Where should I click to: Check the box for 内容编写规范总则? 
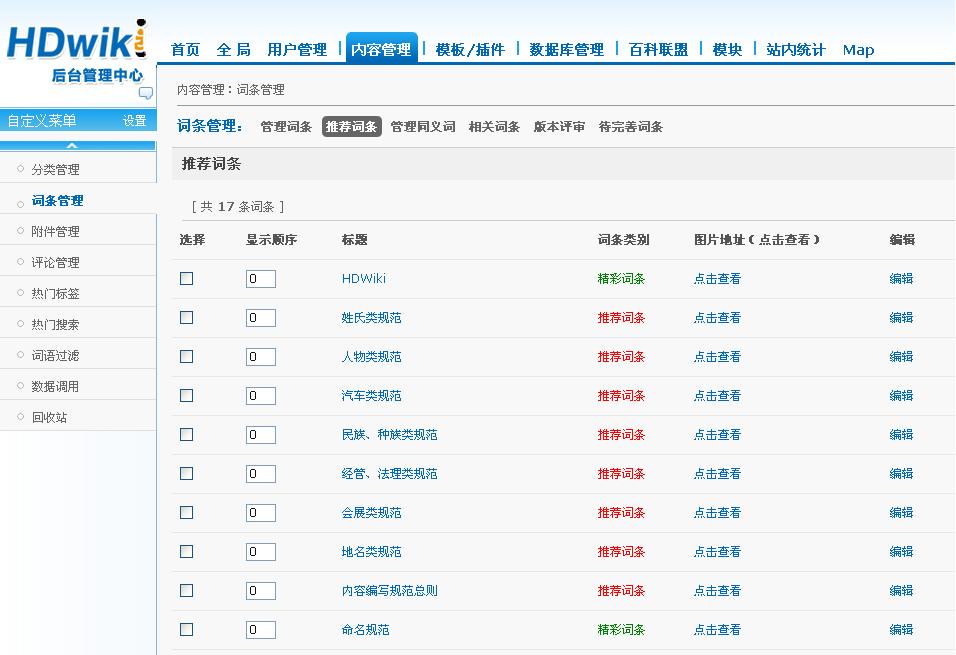point(187,591)
